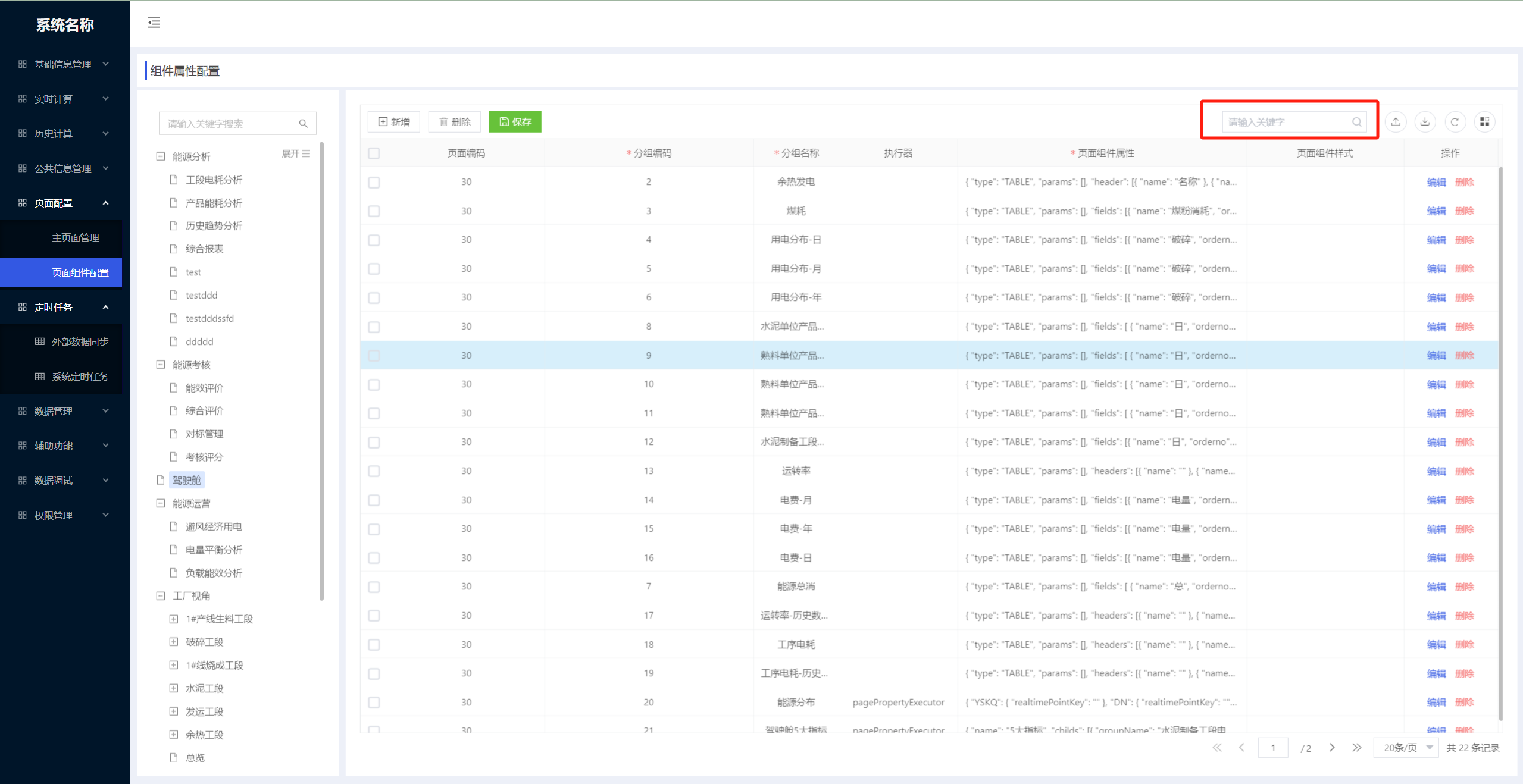The height and width of the screenshot is (784, 1523).
Task: Click 编辑 for the 余热发电 row
Action: pyautogui.click(x=1436, y=182)
